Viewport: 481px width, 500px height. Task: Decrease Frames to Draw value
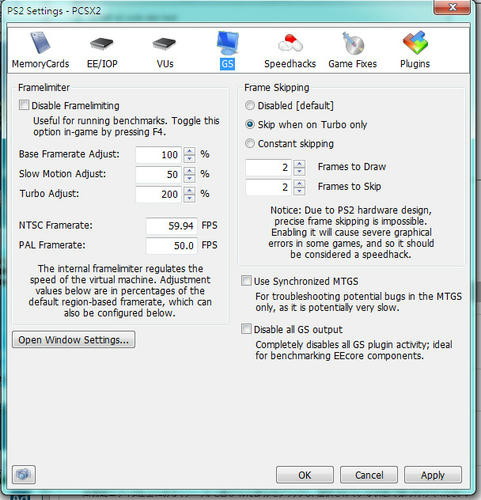[299, 172]
